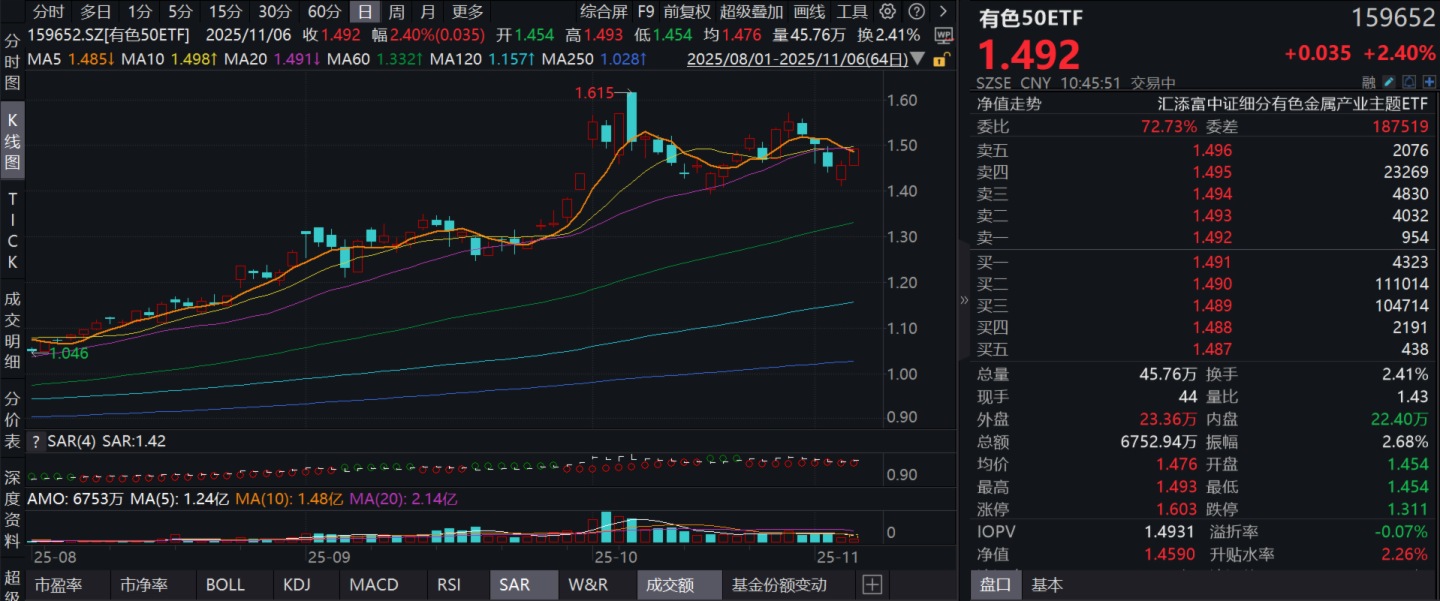Switch to the MACD indicator tab

(x=375, y=585)
